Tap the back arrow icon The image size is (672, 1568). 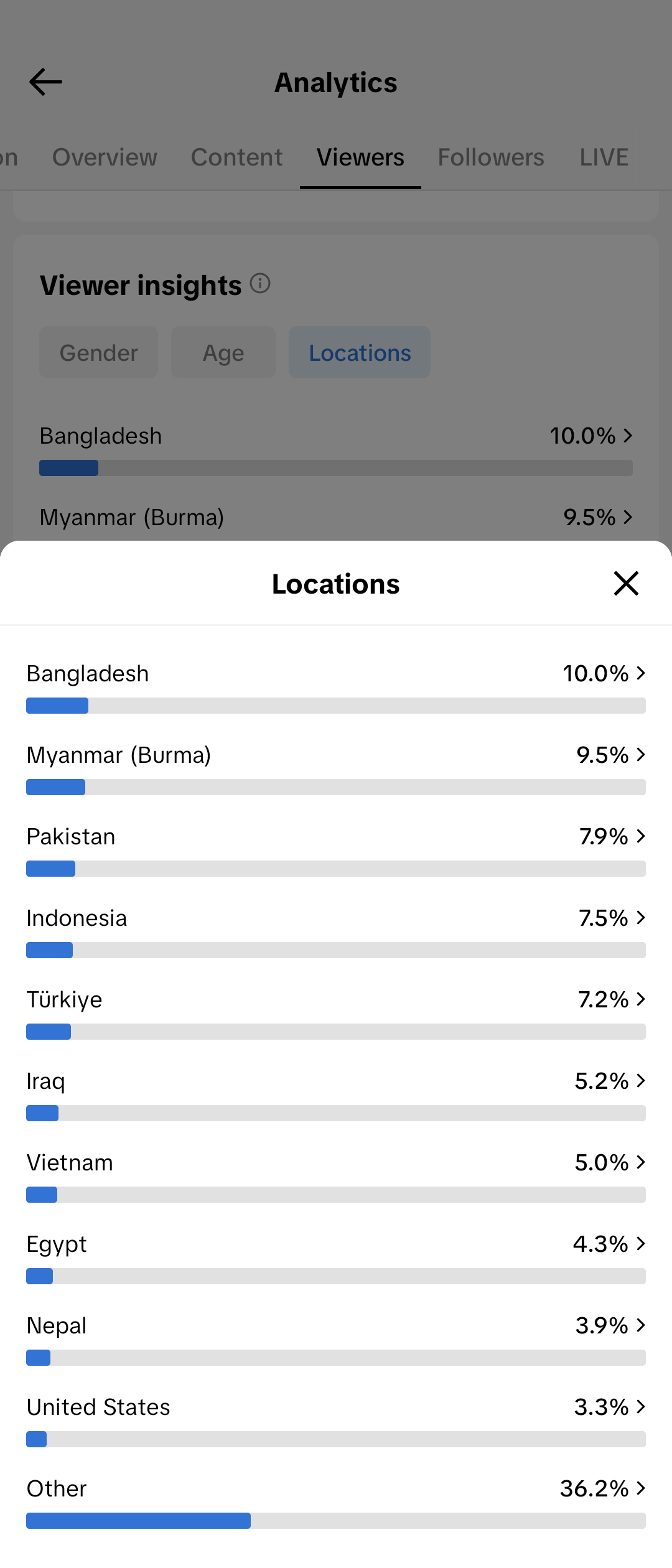click(45, 82)
